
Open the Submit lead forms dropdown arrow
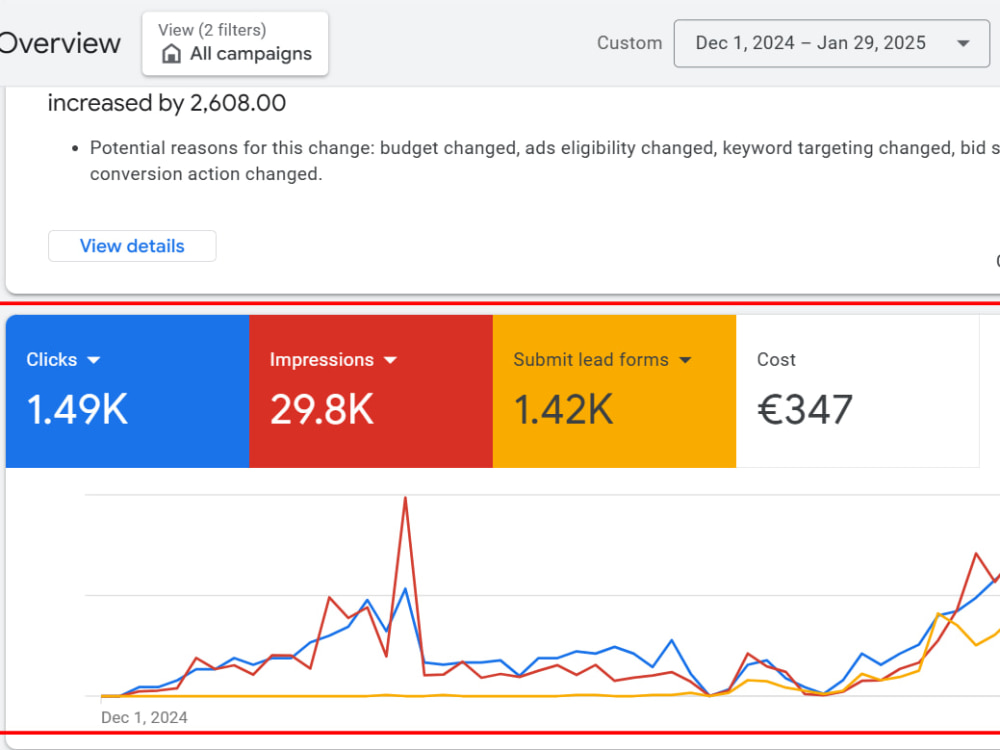point(685,360)
